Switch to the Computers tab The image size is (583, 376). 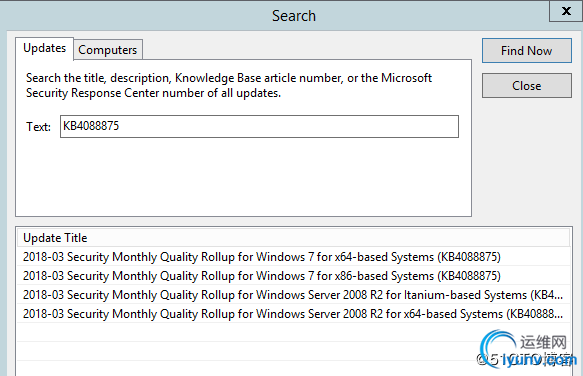tap(108, 49)
